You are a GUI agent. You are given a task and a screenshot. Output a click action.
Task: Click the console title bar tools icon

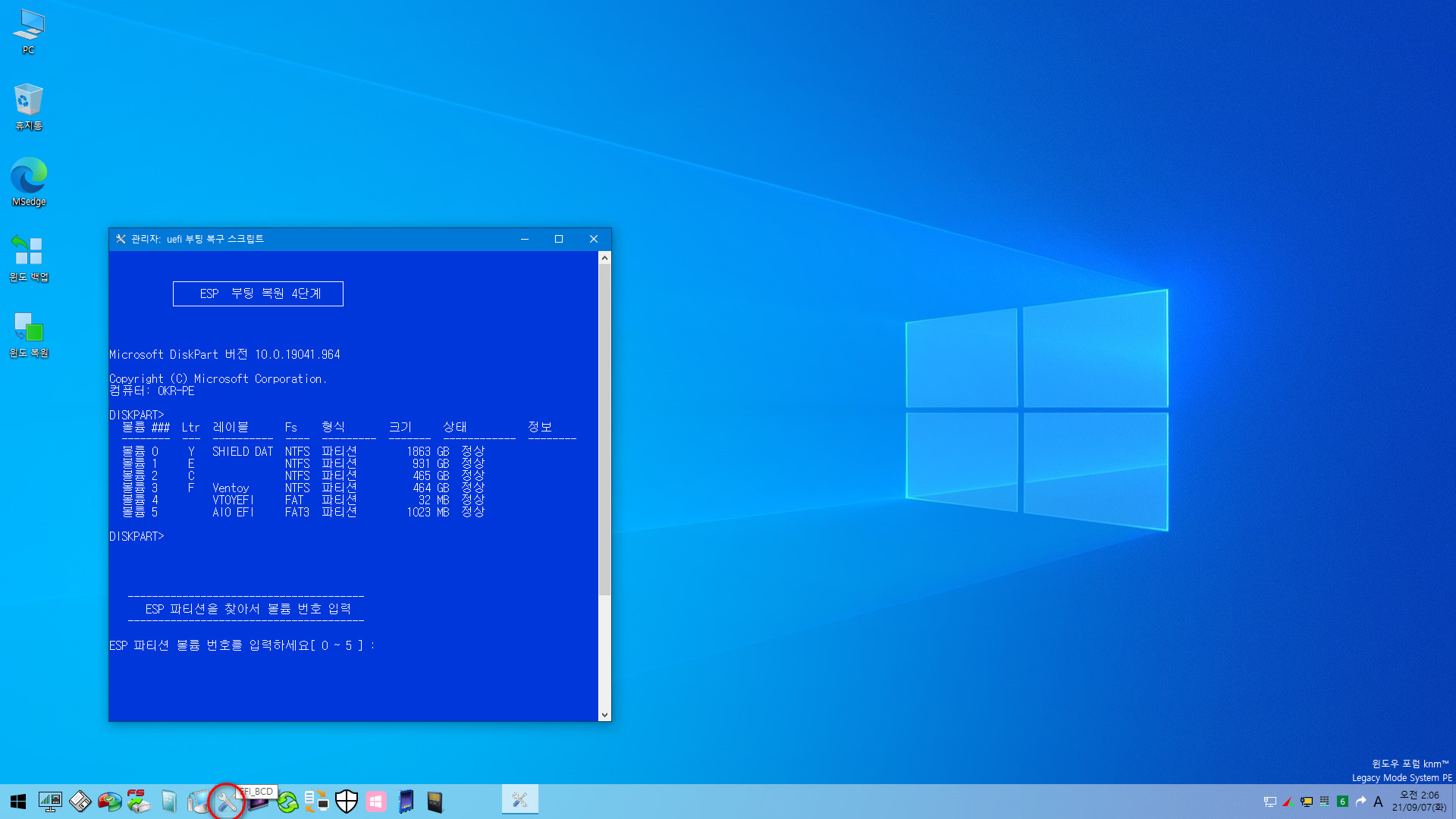click(121, 239)
